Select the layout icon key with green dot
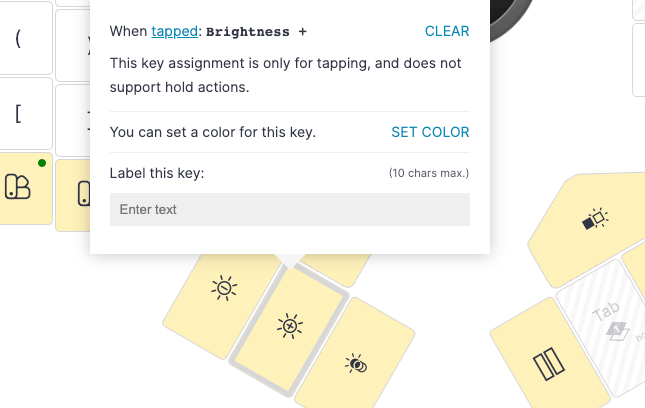645x408 pixels. pos(23,188)
